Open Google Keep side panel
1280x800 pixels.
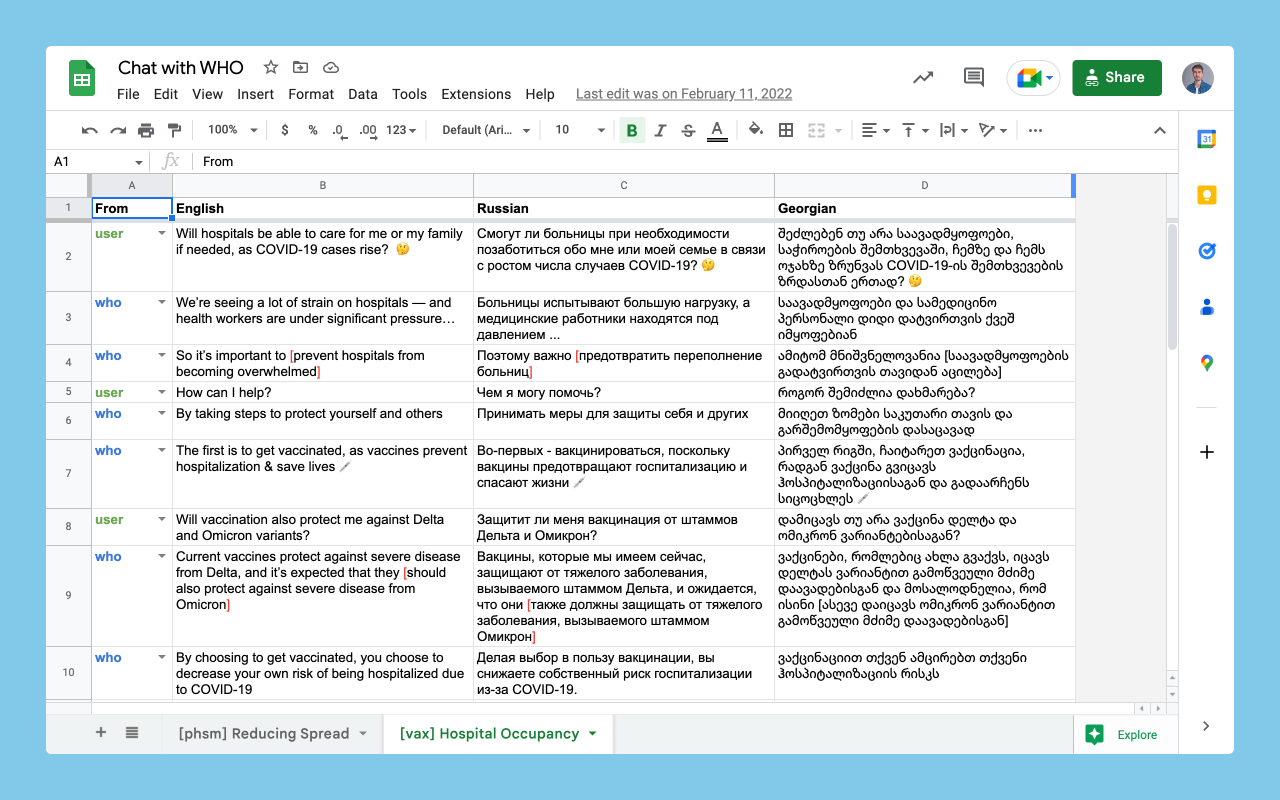1207,195
